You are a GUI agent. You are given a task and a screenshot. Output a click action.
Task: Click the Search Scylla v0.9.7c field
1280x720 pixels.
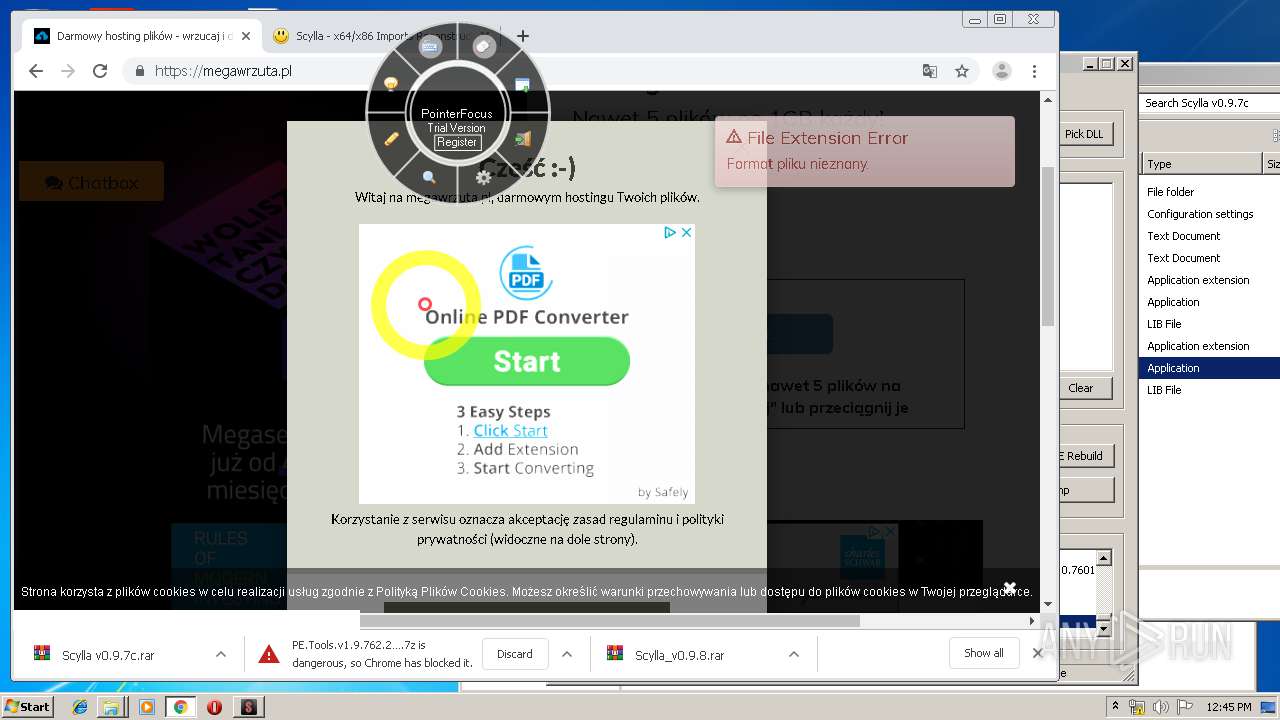[1210, 103]
